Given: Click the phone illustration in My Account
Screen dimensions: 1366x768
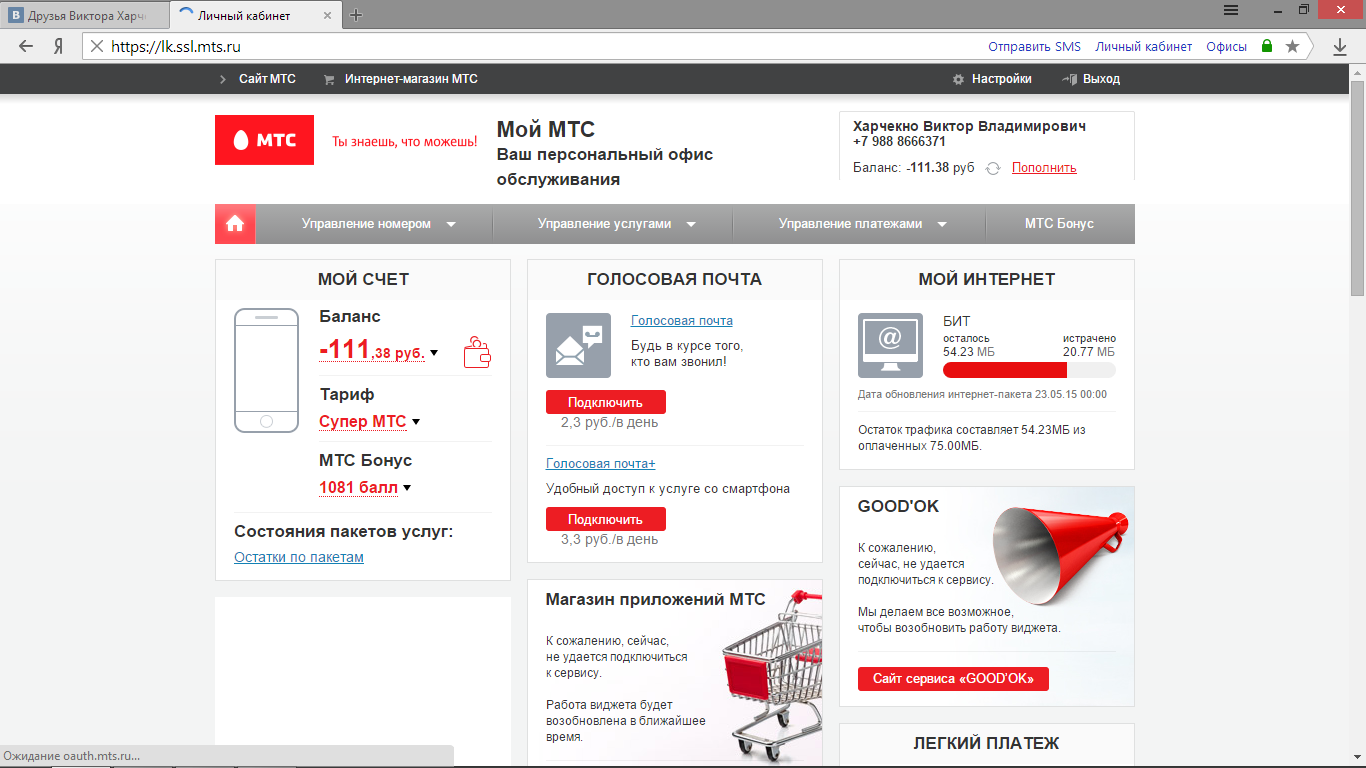Looking at the screenshot, I should pyautogui.click(x=266, y=370).
